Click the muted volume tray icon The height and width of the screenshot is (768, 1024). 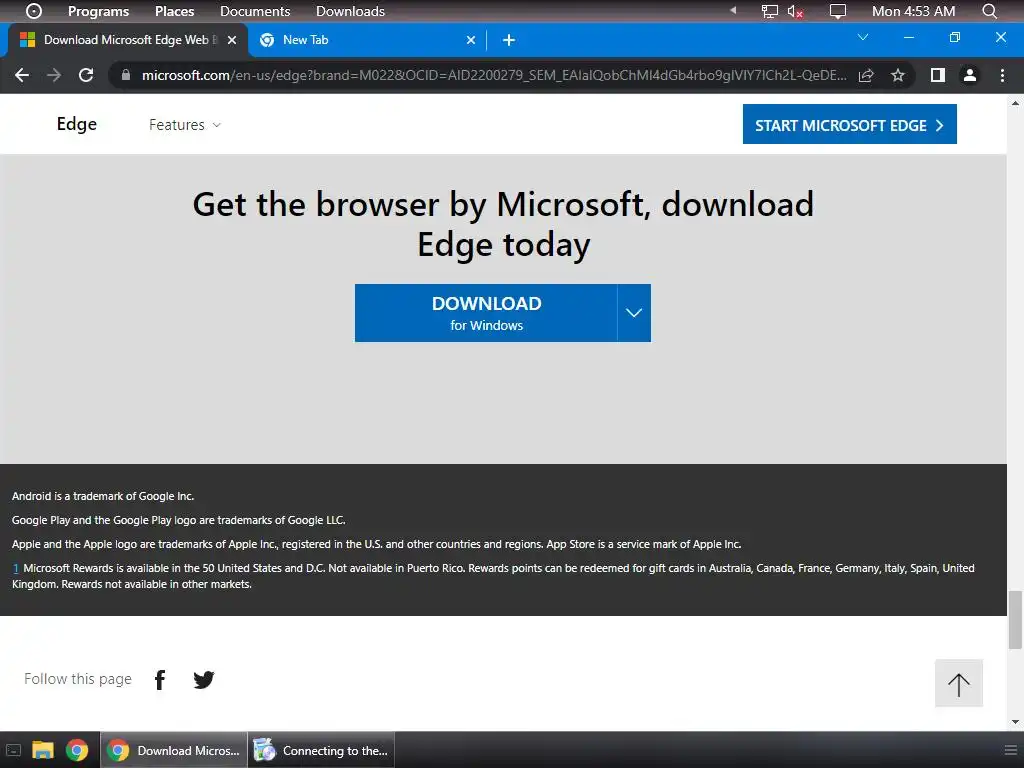(795, 11)
